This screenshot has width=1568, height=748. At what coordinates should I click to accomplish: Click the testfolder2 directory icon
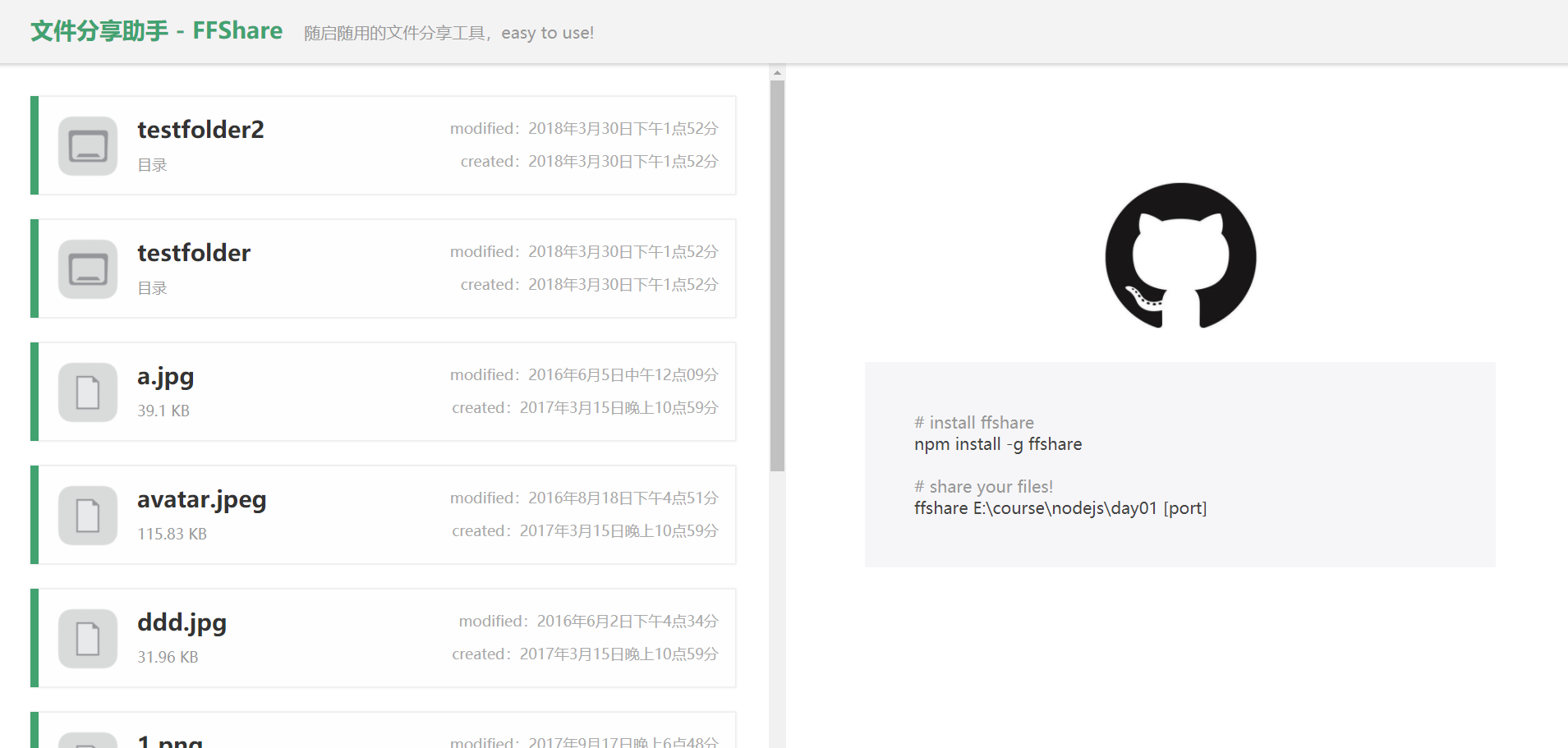coord(88,146)
